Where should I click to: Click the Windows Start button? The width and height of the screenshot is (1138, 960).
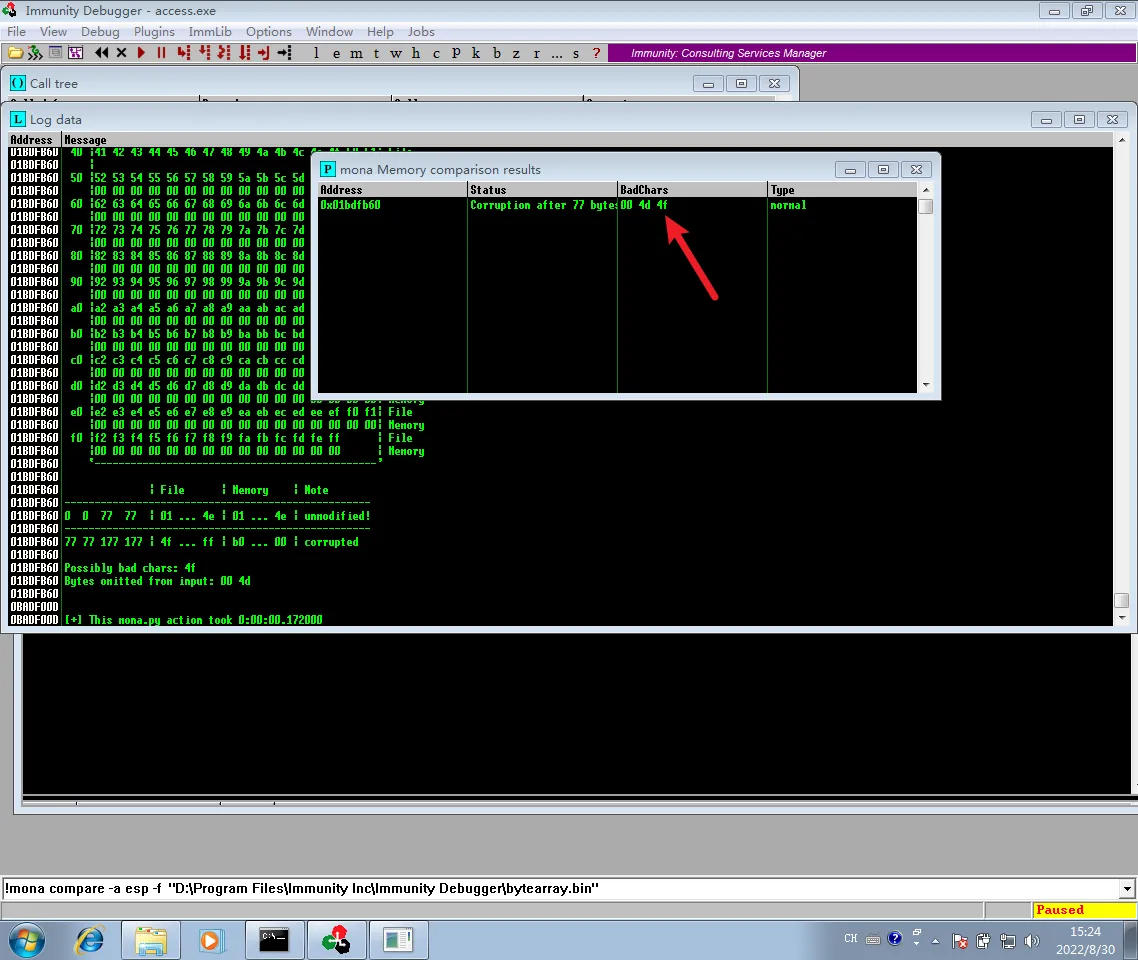pyautogui.click(x=27, y=940)
